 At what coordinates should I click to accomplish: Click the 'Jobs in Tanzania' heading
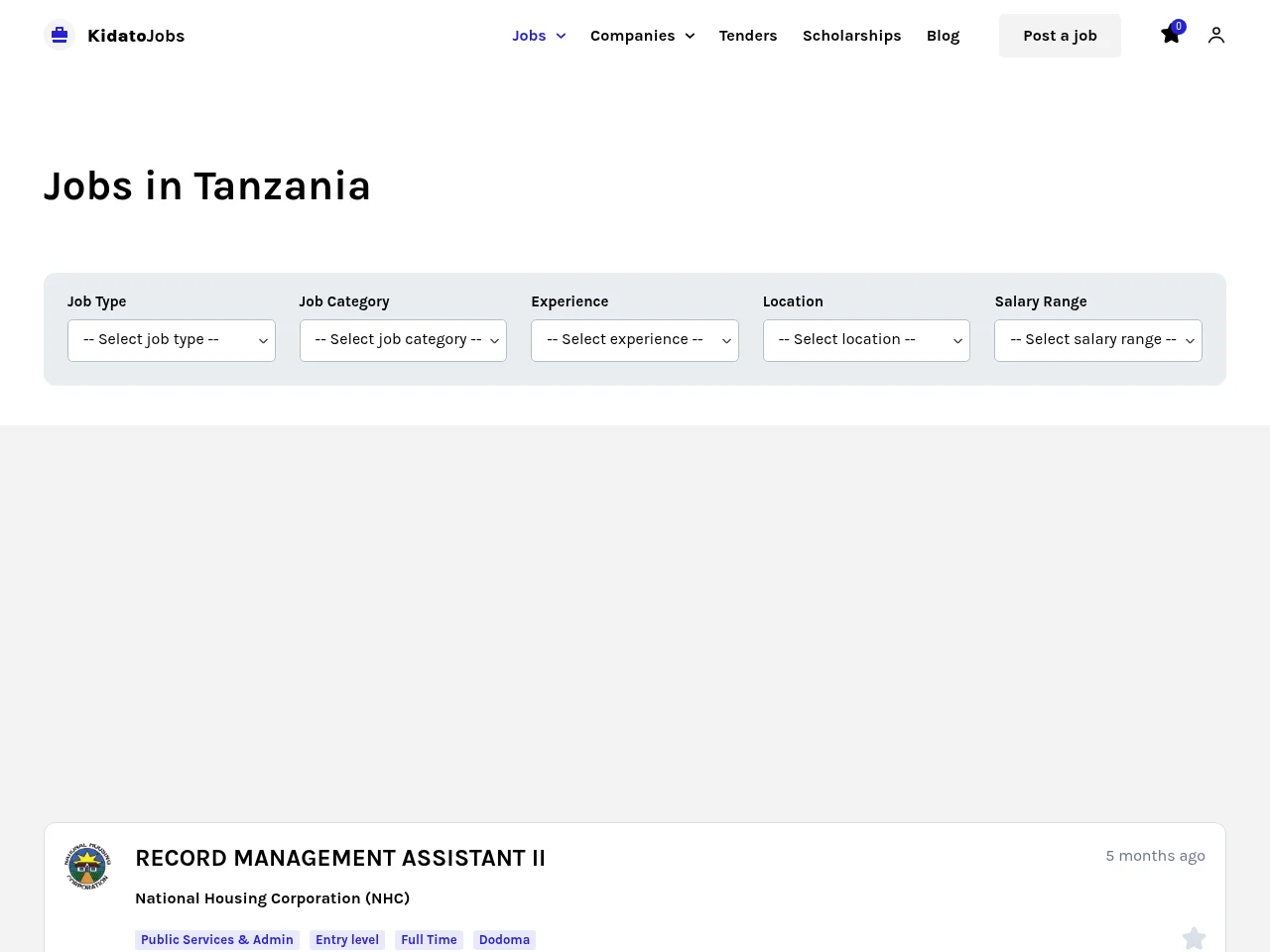207,186
